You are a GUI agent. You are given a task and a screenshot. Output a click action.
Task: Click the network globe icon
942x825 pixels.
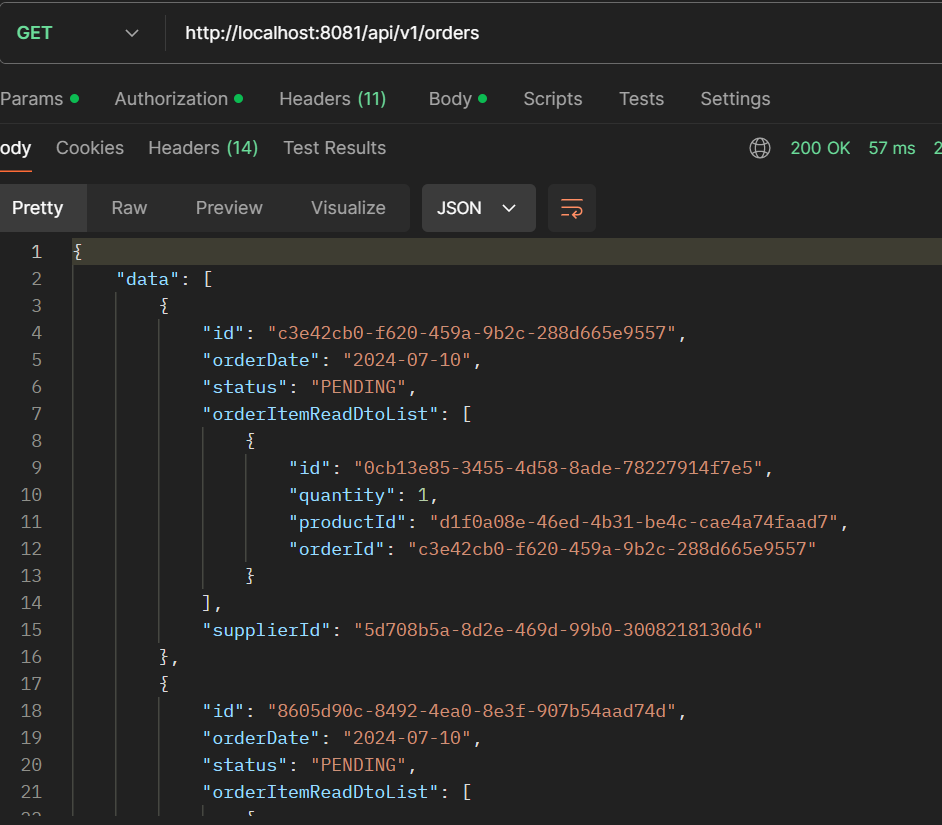point(759,148)
